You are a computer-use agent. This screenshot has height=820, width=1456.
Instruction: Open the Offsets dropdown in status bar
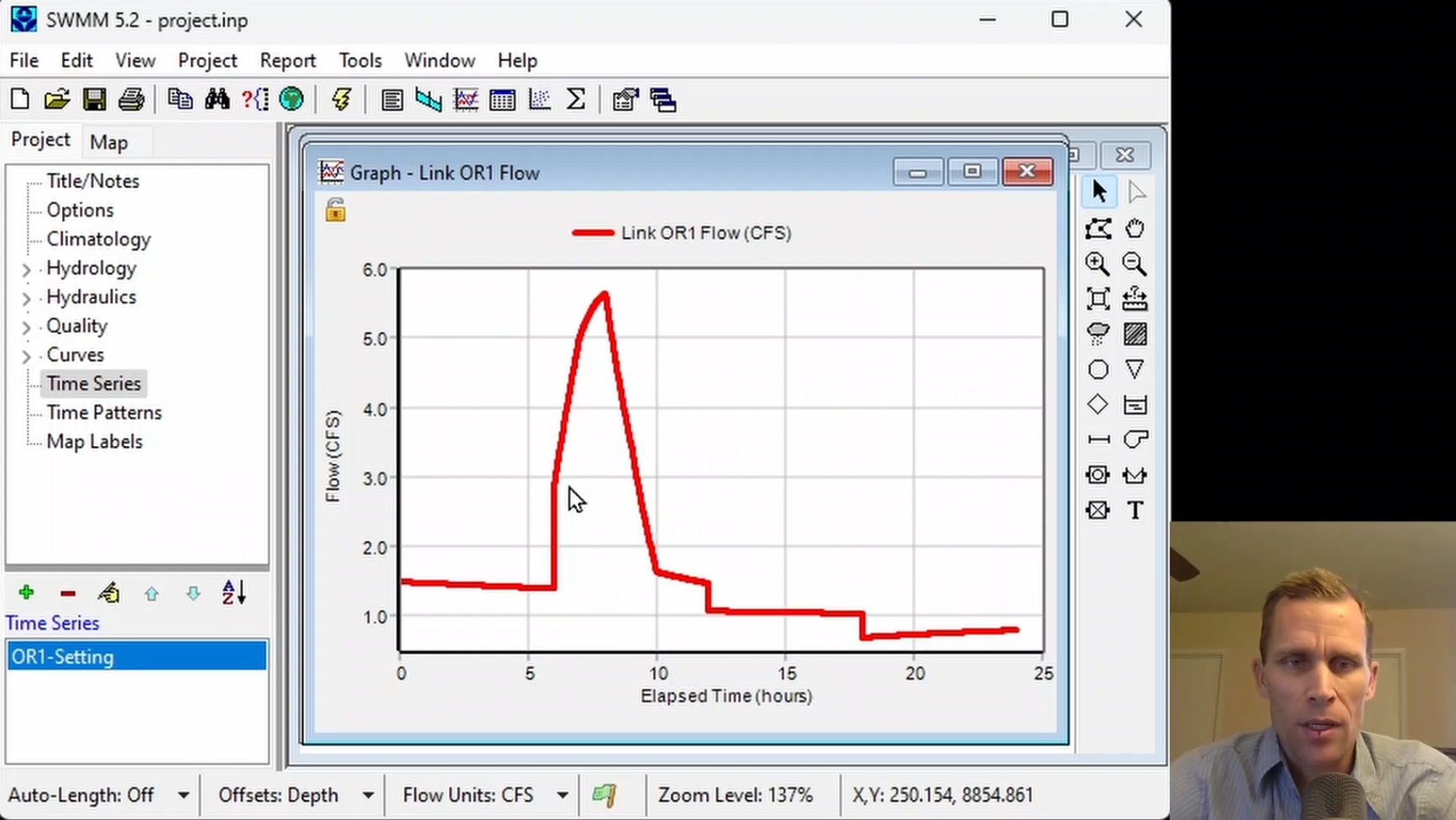pos(368,795)
